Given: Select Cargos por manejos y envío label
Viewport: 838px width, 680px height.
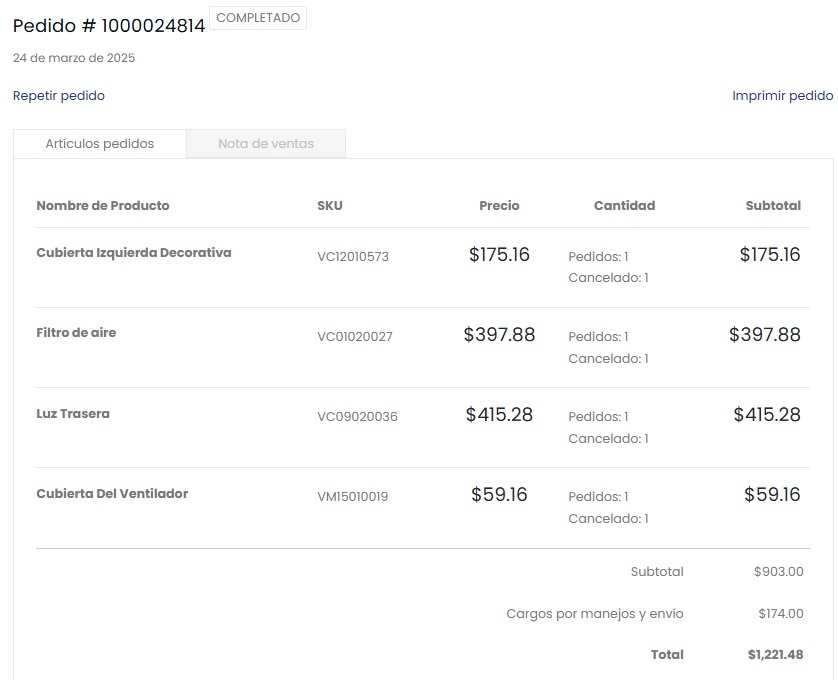Looking at the screenshot, I should tap(595, 614).
